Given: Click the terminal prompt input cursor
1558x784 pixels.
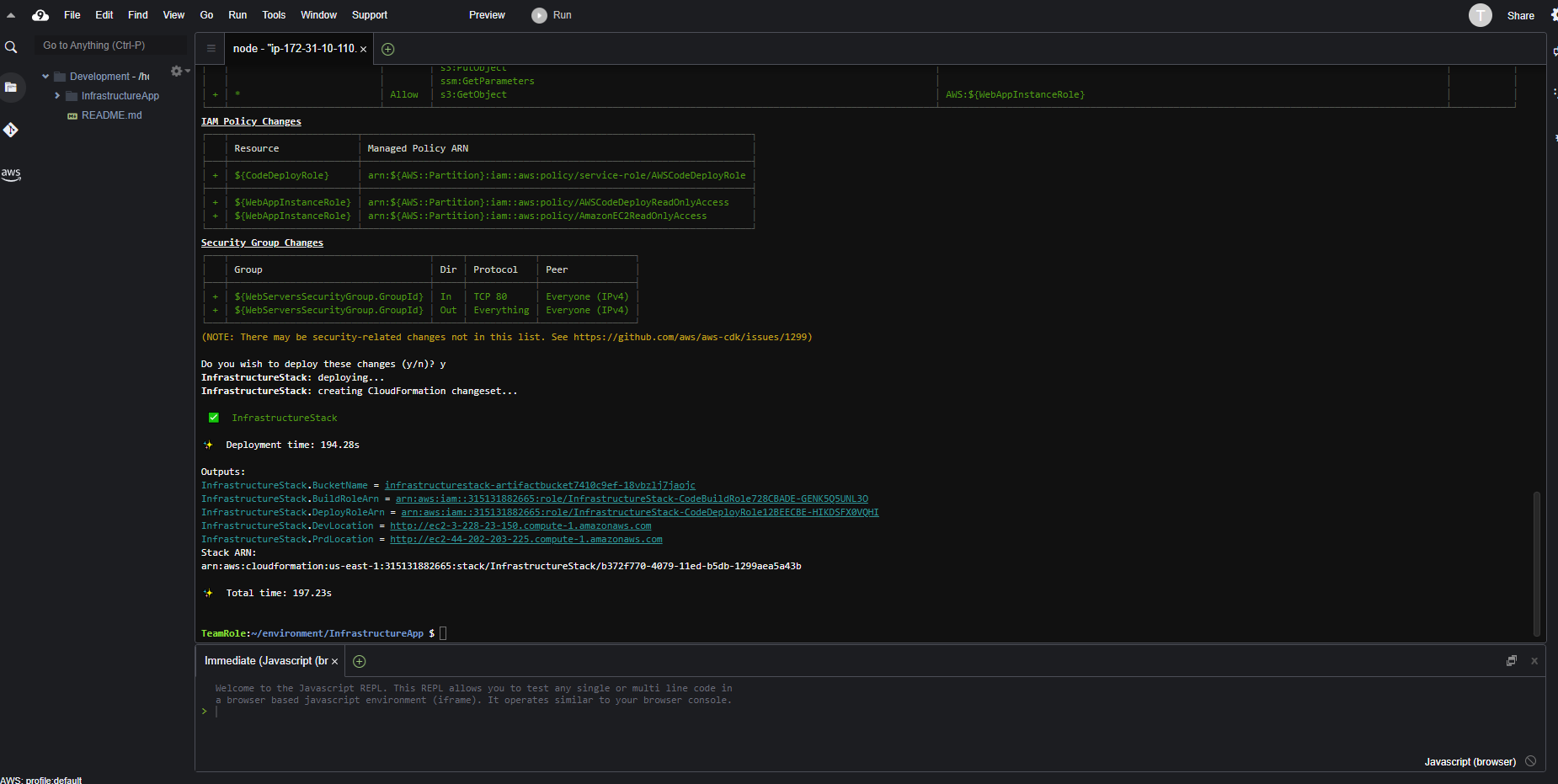Looking at the screenshot, I should click(x=443, y=633).
